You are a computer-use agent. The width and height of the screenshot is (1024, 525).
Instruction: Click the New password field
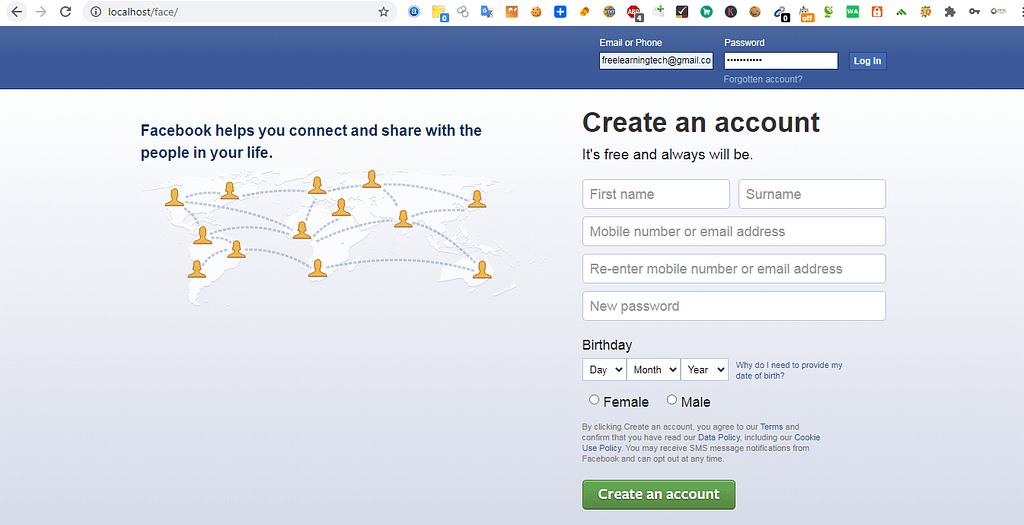[x=734, y=306]
